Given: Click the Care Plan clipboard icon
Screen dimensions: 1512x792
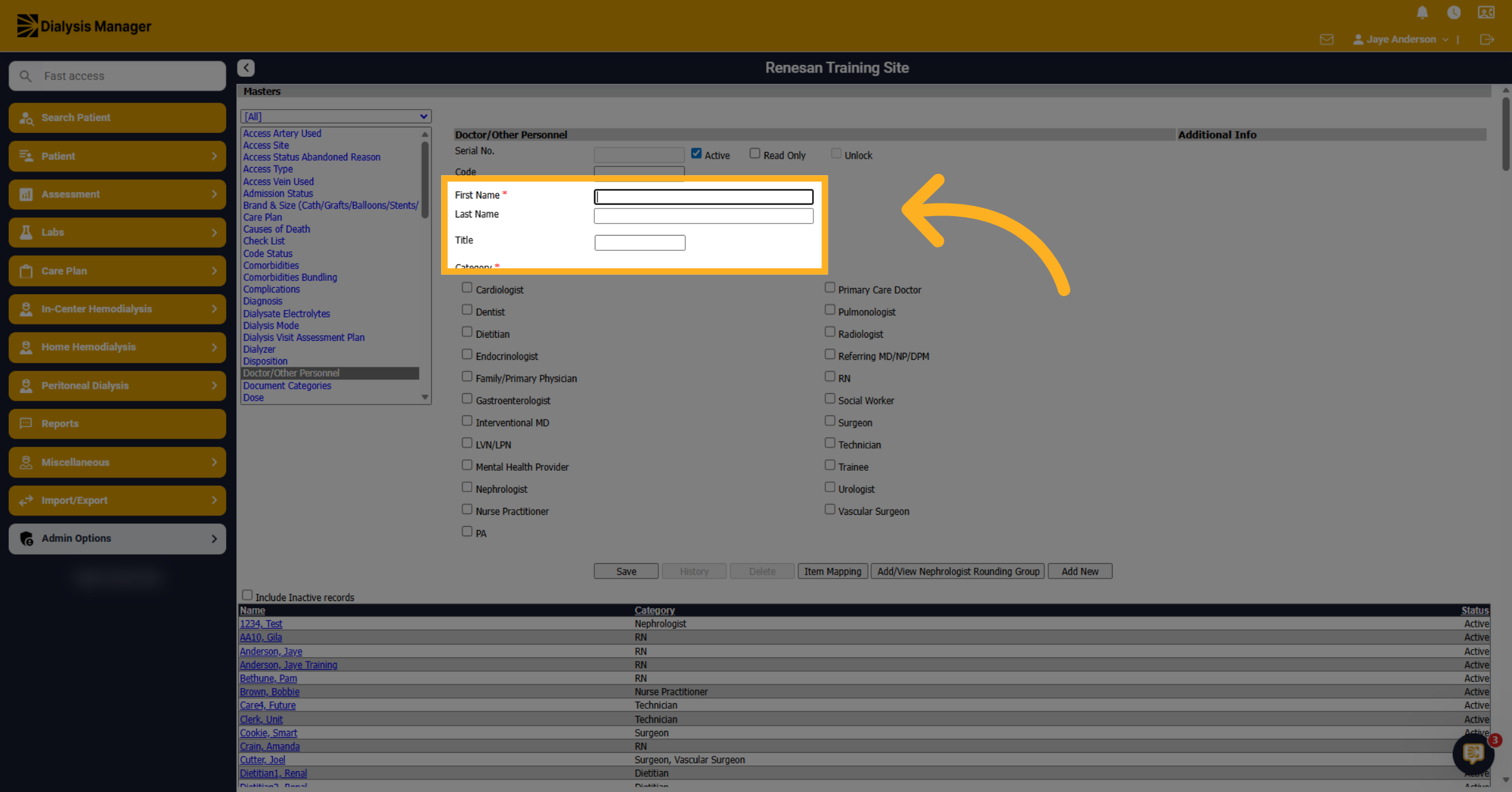Looking at the screenshot, I should click(x=26, y=271).
